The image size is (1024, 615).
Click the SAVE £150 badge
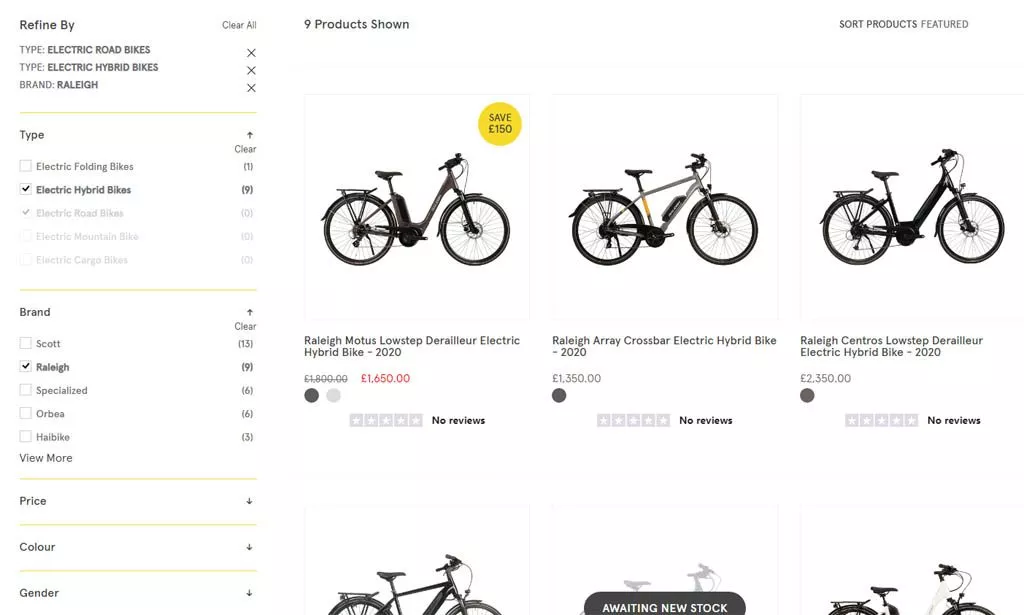point(500,124)
